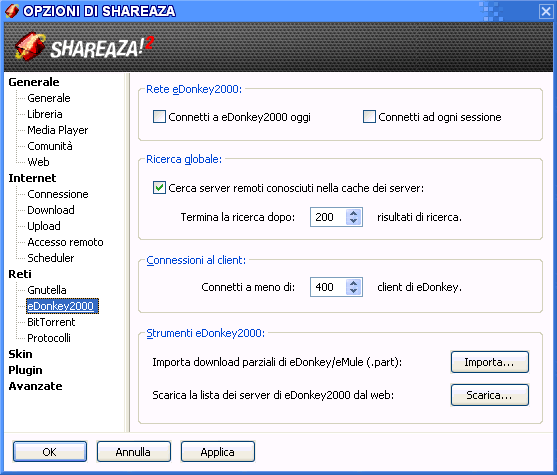Screen dimensions: 557x475
Task: Select Protocolli in the tree
Action: click(49, 338)
